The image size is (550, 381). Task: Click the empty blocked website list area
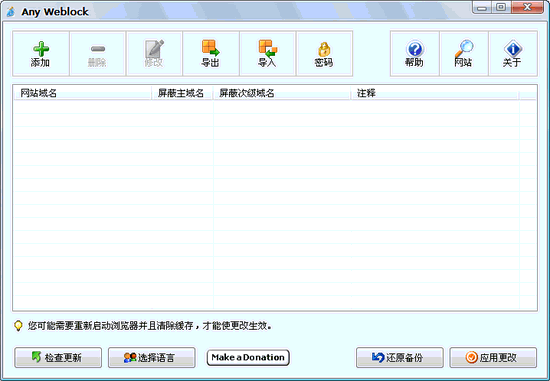(275, 205)
